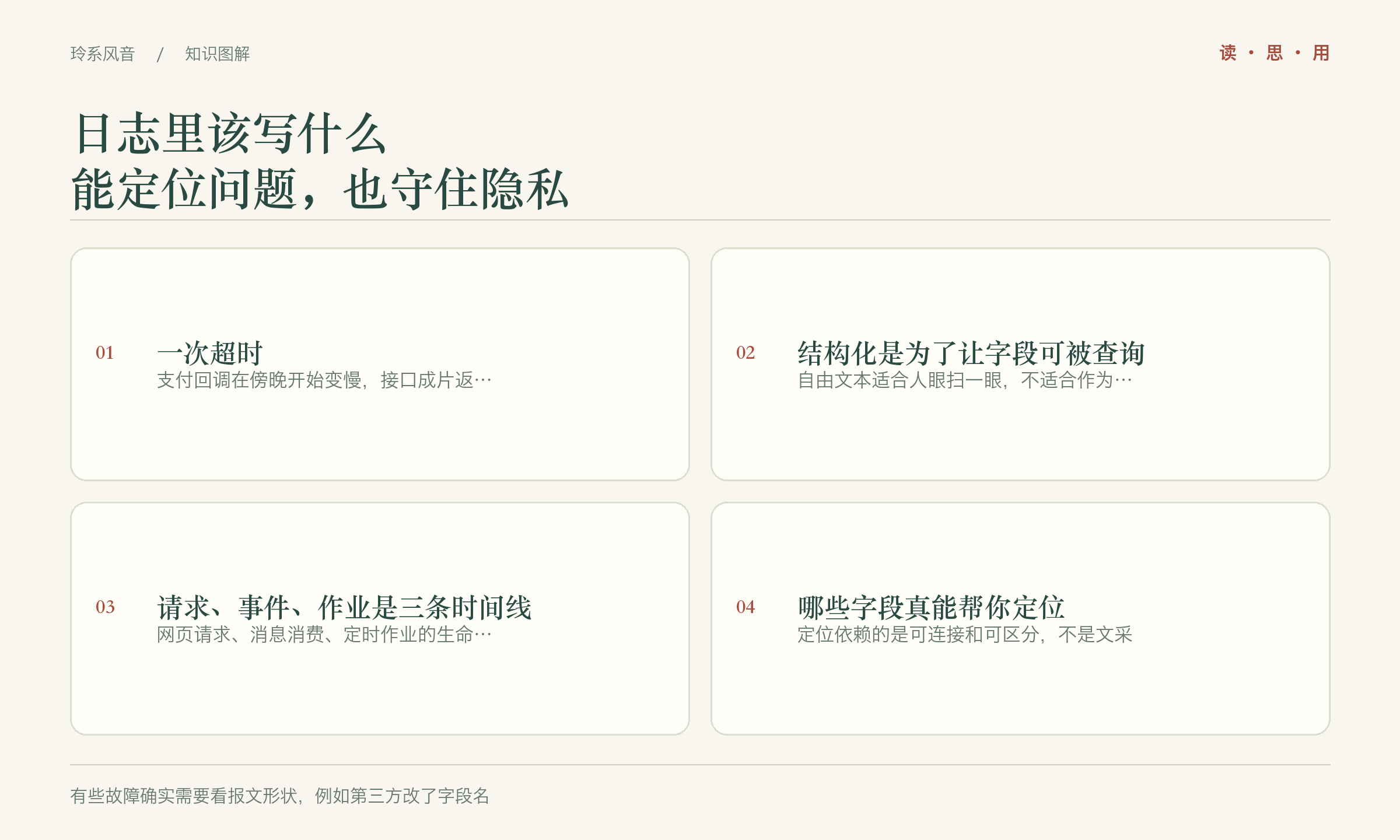Open the 玲系风音 breadcrumb link

103,54
